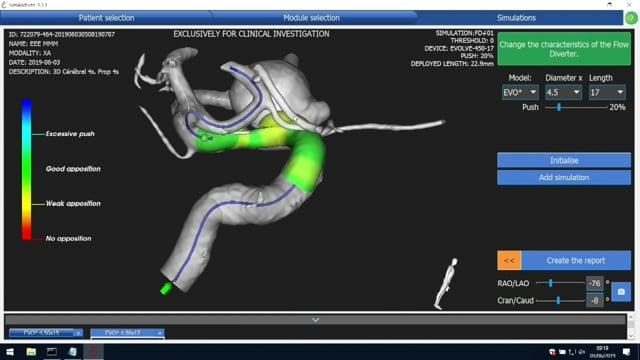Close the EVO 4.50x17 simulation tab
Viewport: 640px width, 360px height.
tap(160, 333)
